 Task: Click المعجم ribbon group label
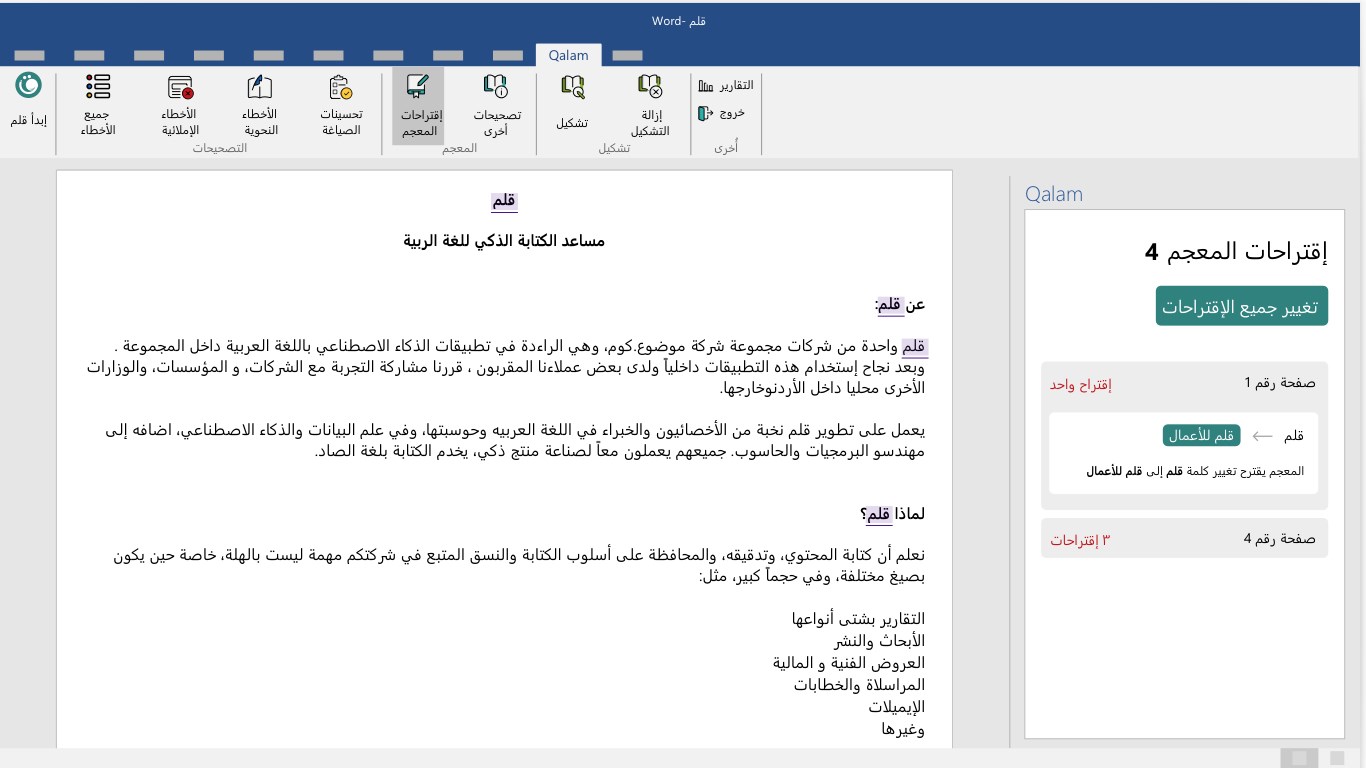[x=459, y=148]
